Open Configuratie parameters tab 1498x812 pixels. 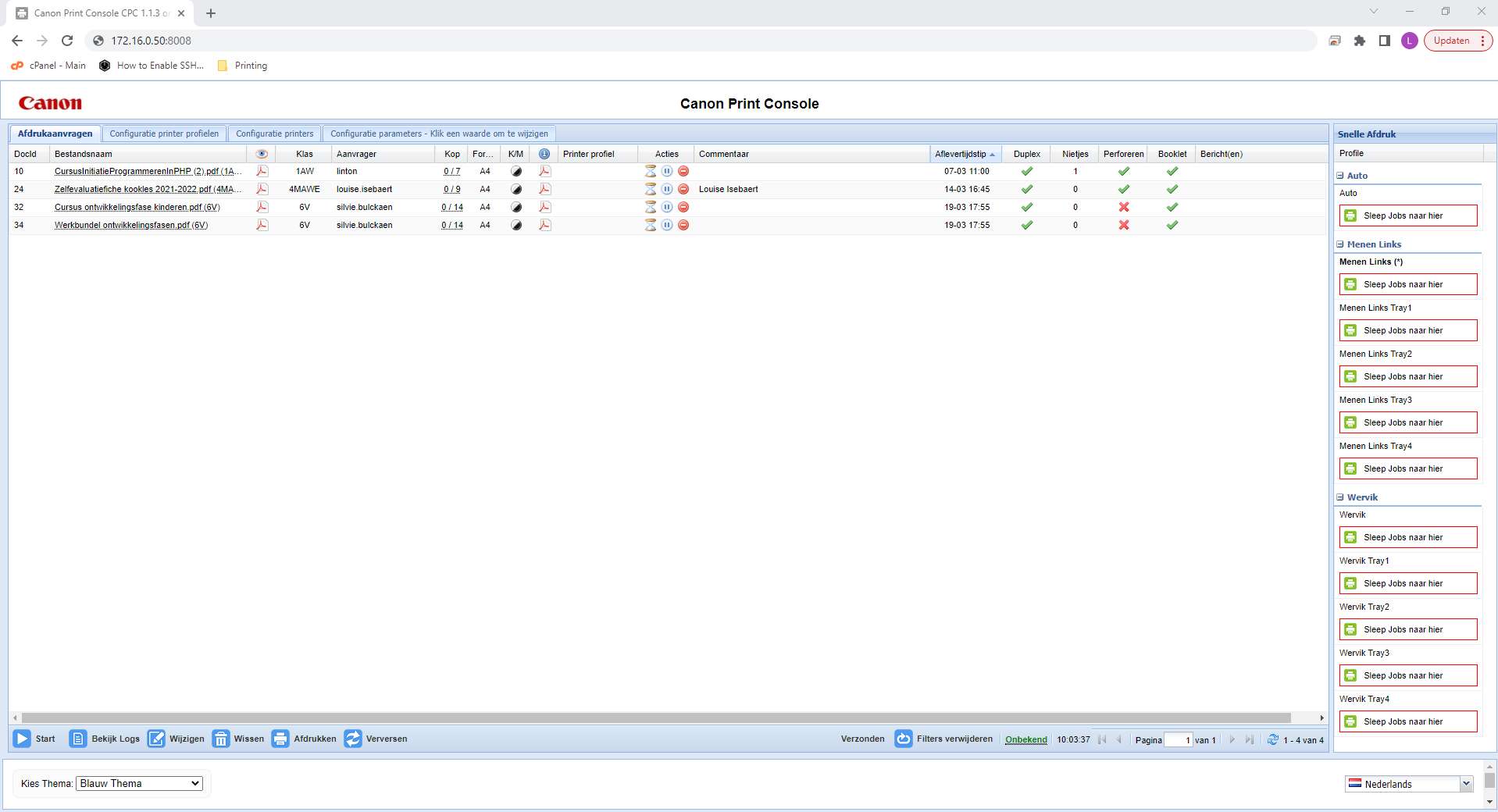(439, 134)
